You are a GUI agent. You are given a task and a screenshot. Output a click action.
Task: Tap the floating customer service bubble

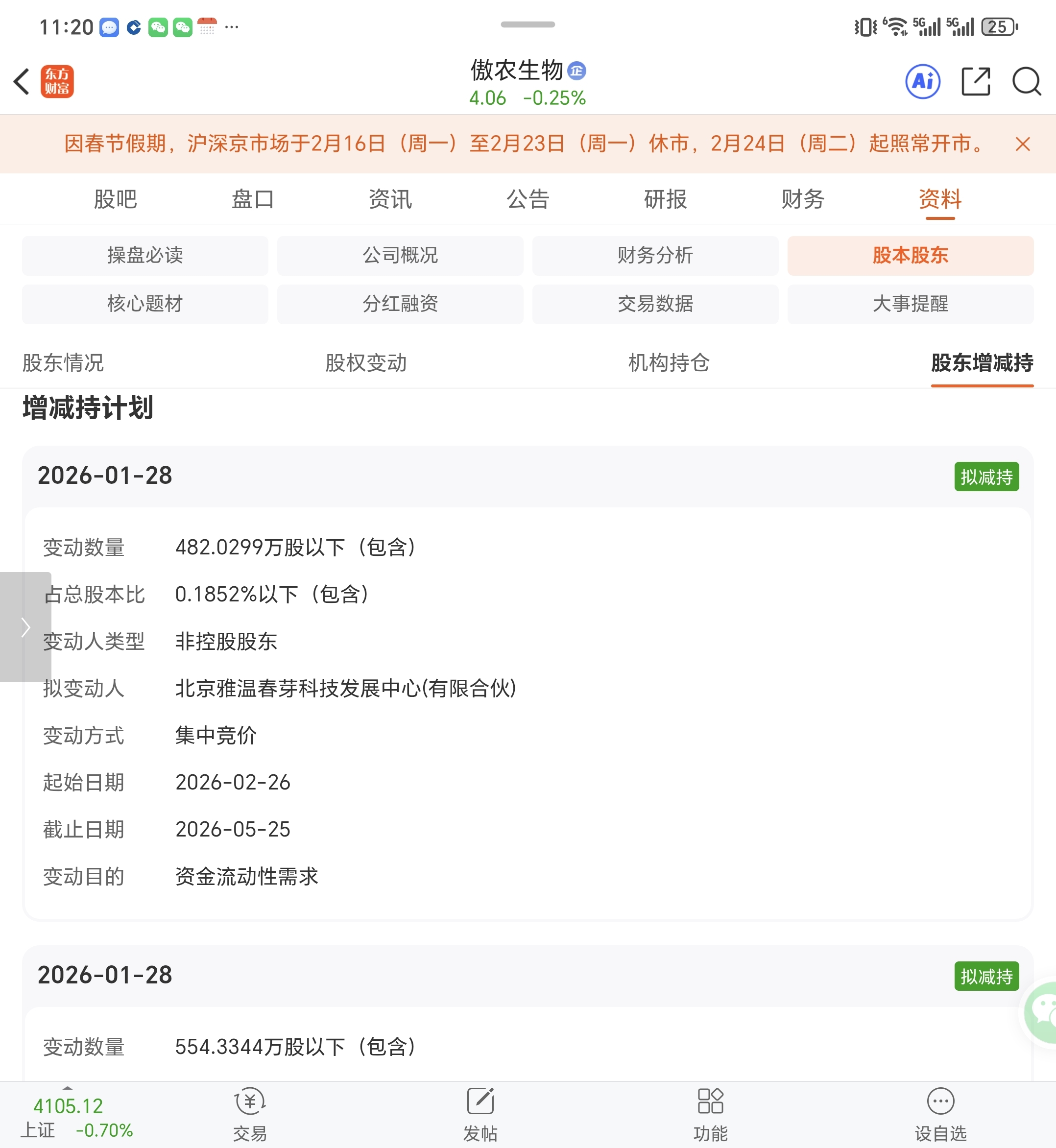pyautogui.click(x=1043, y=1011)
